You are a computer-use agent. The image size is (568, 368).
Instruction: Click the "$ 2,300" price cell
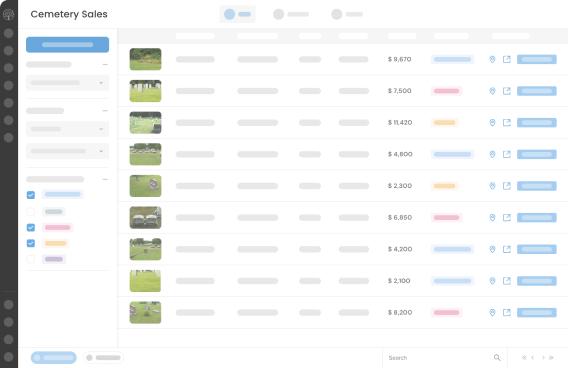click(400, 186)
